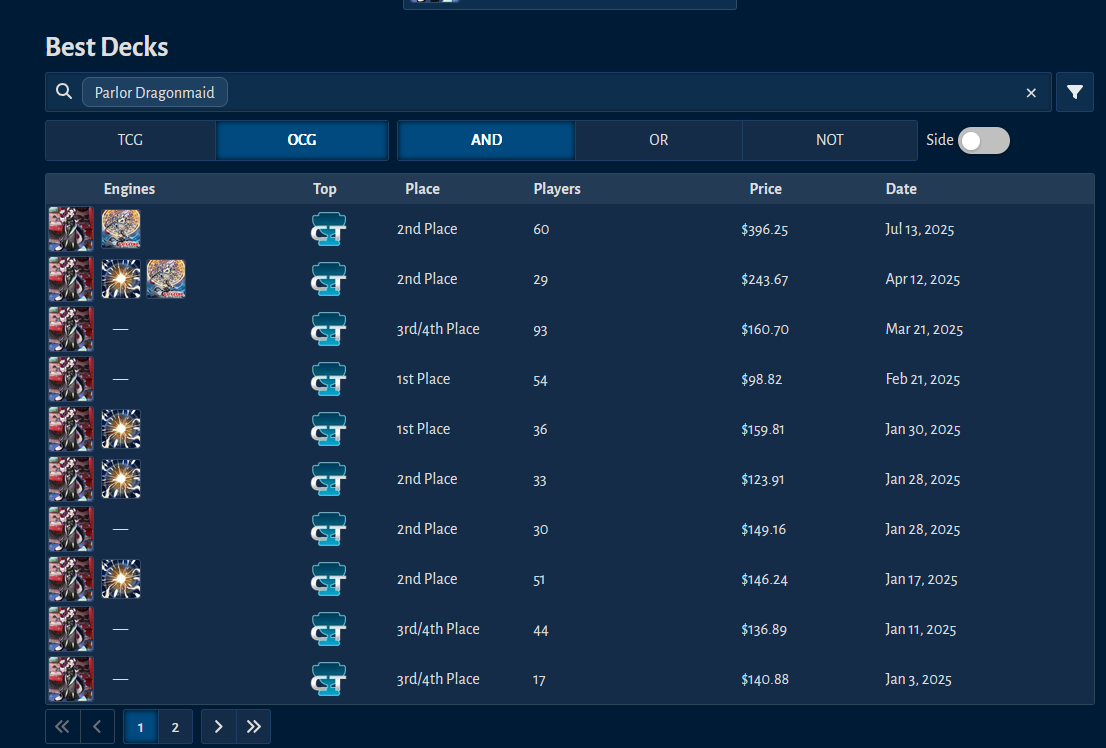Viewport: 1106px width, 748px height.
Task: Sort by the Price column header
Action: (765, 188)
